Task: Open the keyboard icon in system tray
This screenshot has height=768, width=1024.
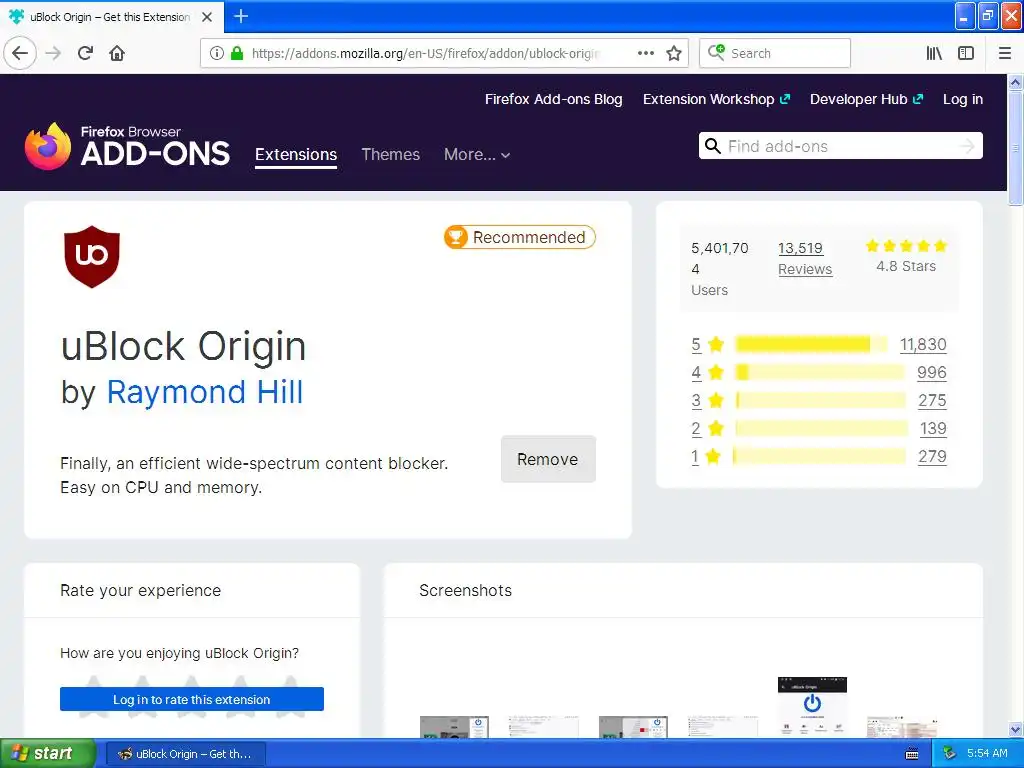Action: pyautogui.click(x=912, y=754)
